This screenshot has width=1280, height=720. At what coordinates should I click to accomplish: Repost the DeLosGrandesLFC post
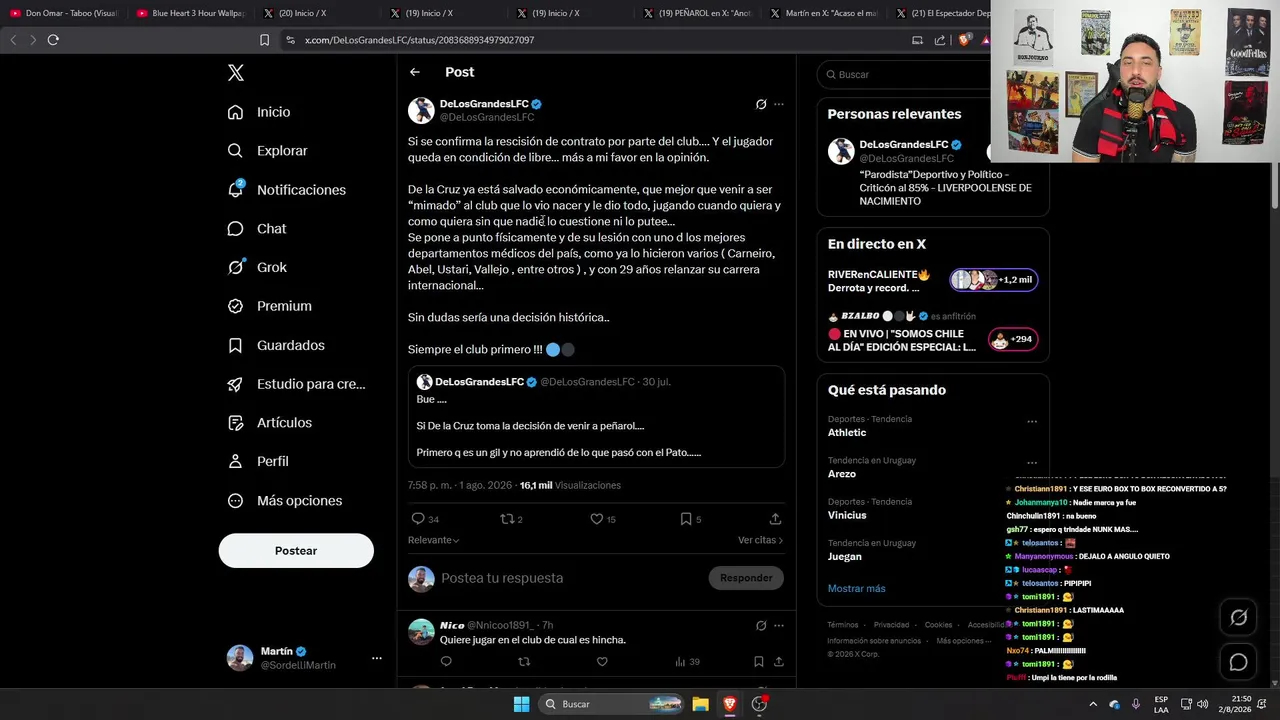(507, 519)
